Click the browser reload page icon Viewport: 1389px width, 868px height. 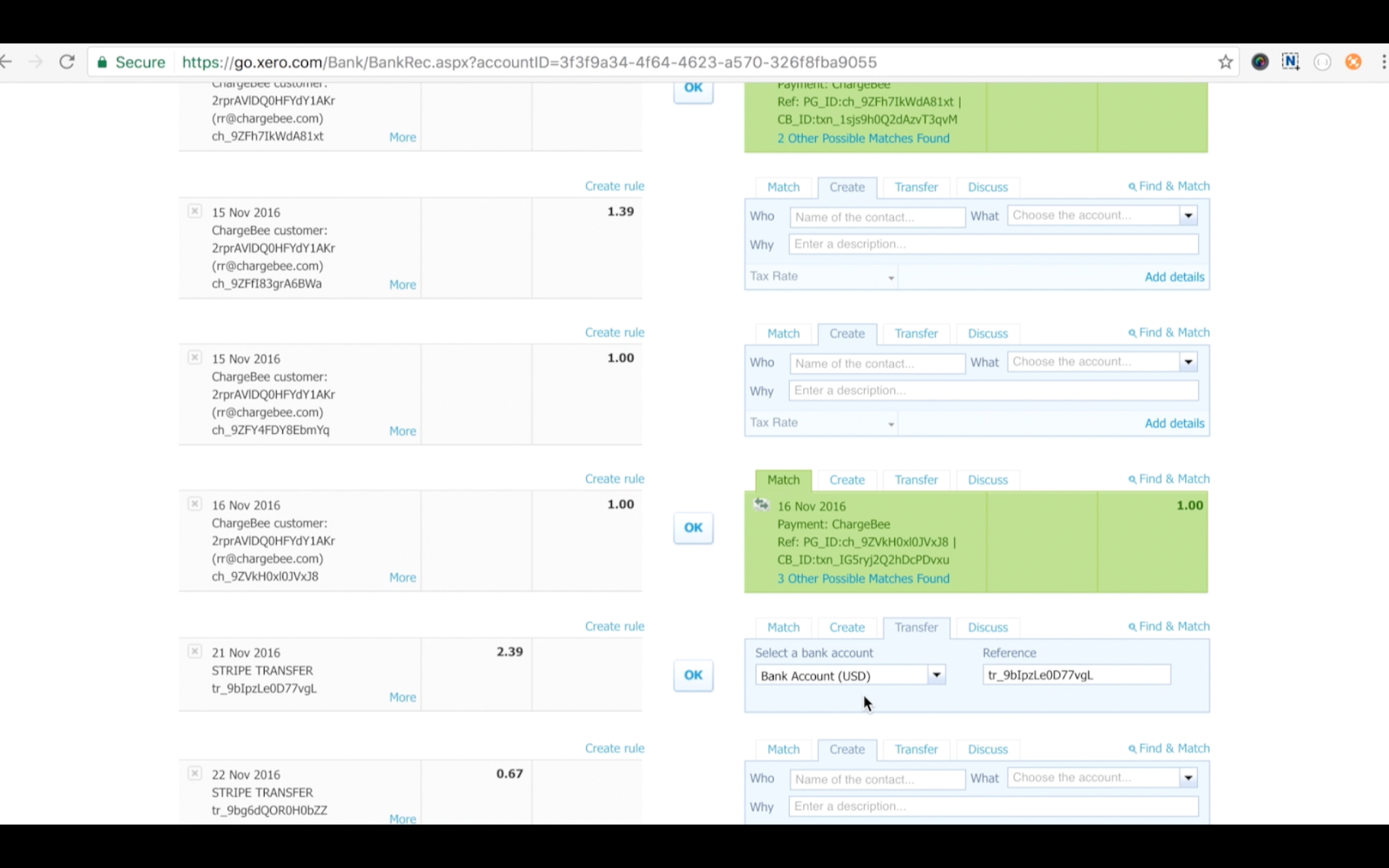(67, 62)
